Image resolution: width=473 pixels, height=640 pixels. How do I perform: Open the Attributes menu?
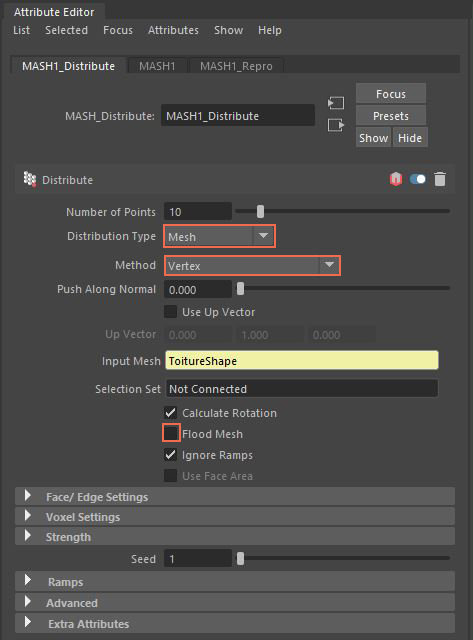(x=173, y=30)
